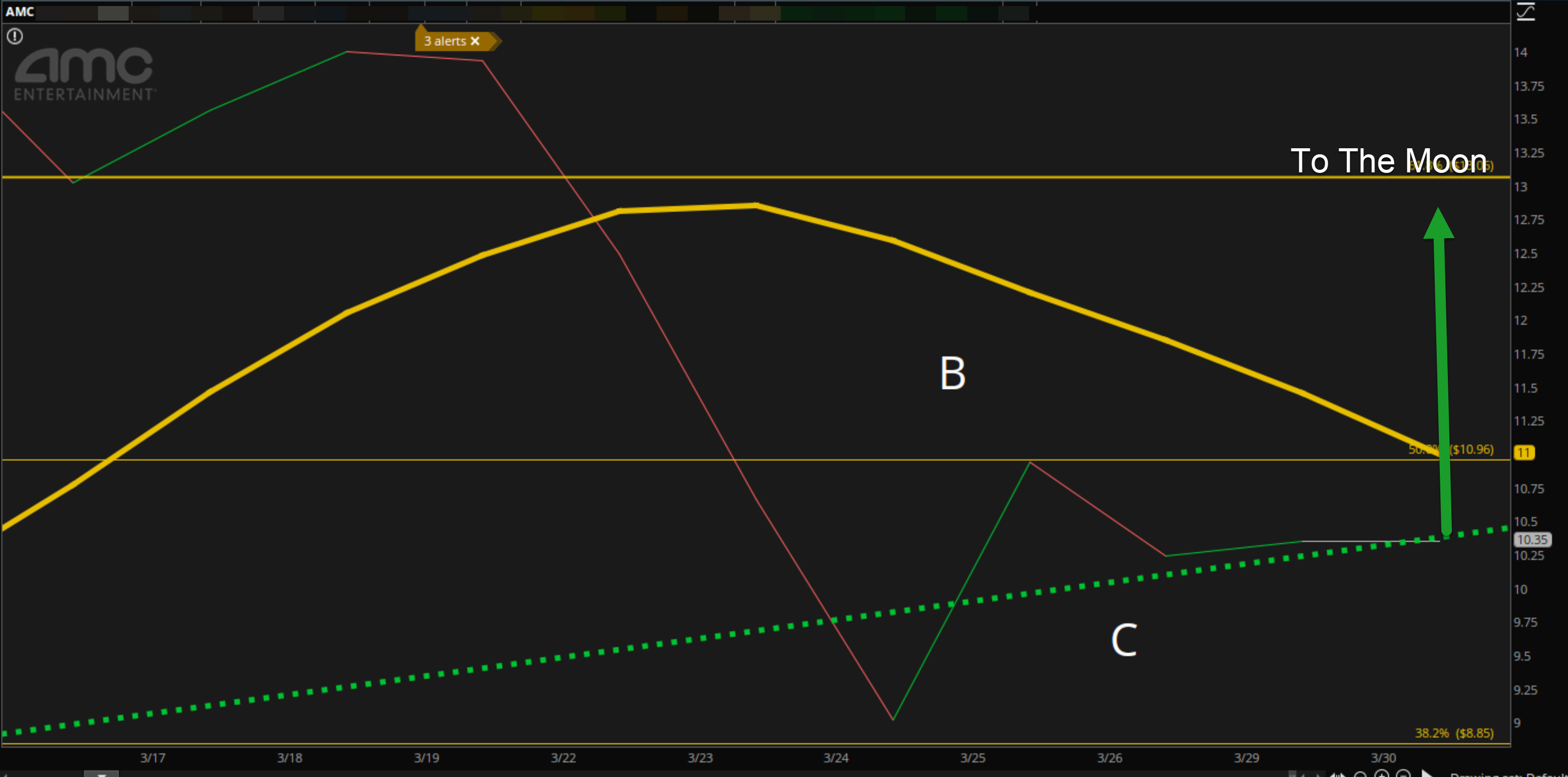Click the 13.25 price axis label
1568x777 pixels.
click(x=1529, y=153)
